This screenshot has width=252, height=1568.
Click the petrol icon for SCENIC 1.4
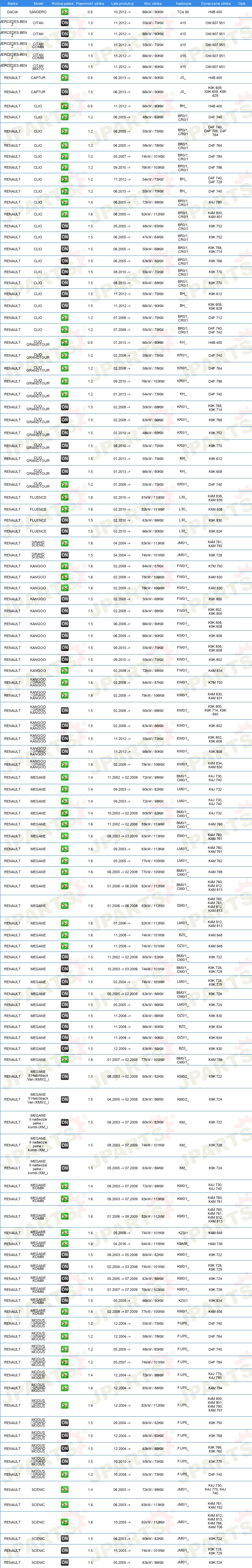pyautogui.click(x=64, y=1490)
